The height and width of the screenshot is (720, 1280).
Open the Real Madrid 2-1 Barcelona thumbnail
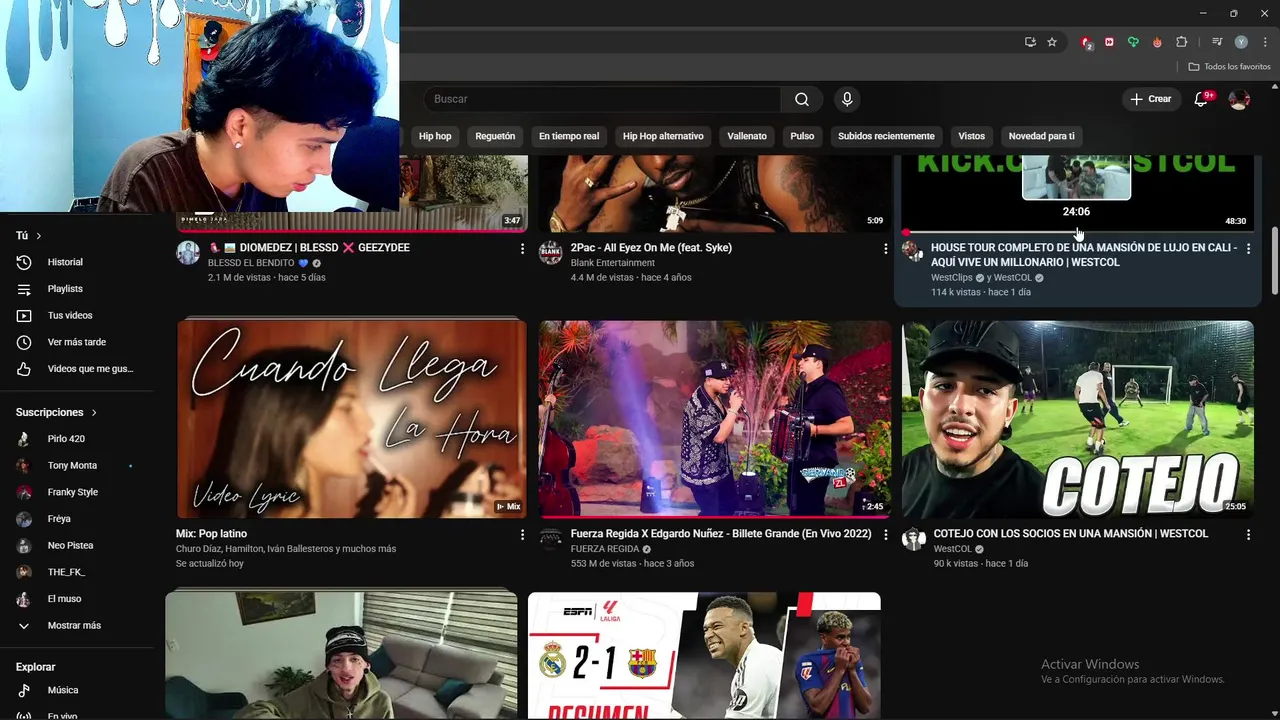[704, 655]
